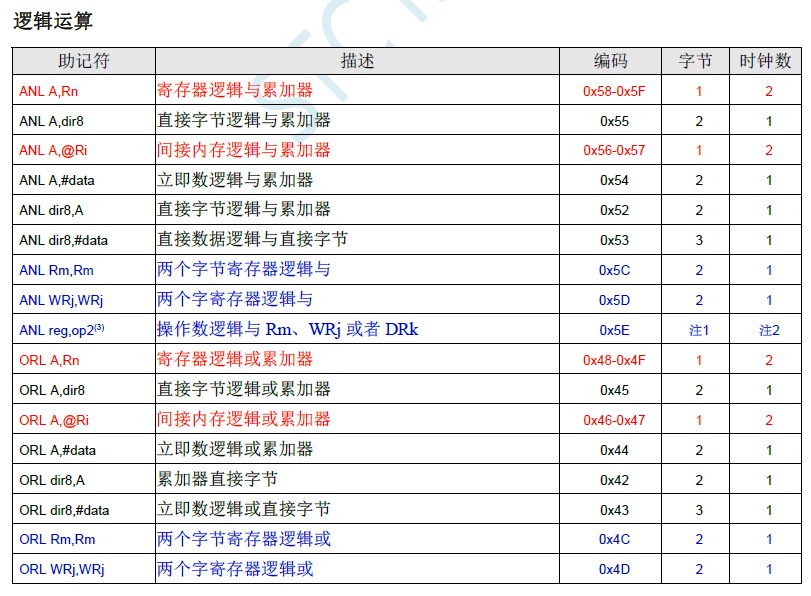The image size is (811, 596).
Task: Click the 0x46-0x47 encoding value
Action: click(614, 421)
